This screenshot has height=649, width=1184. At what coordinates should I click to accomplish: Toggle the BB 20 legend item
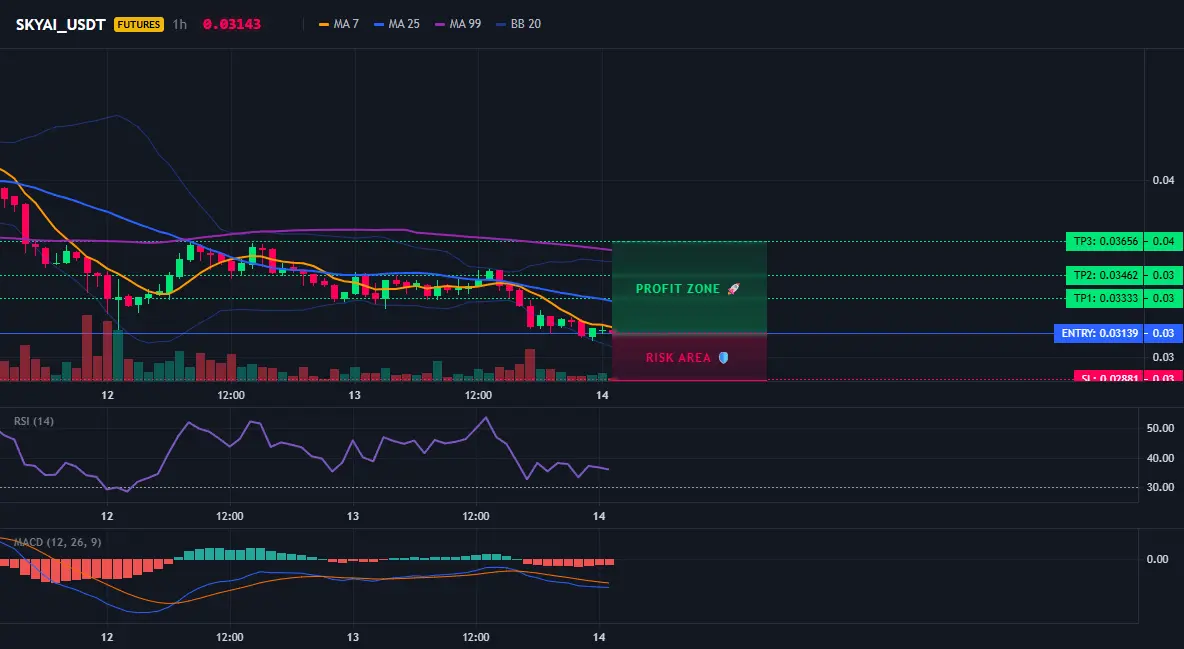pyautogui.click(x=518, y=24)
